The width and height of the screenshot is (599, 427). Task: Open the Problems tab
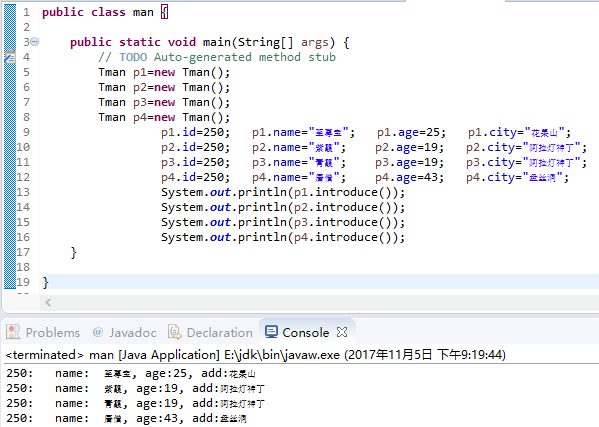coord(43,333)
